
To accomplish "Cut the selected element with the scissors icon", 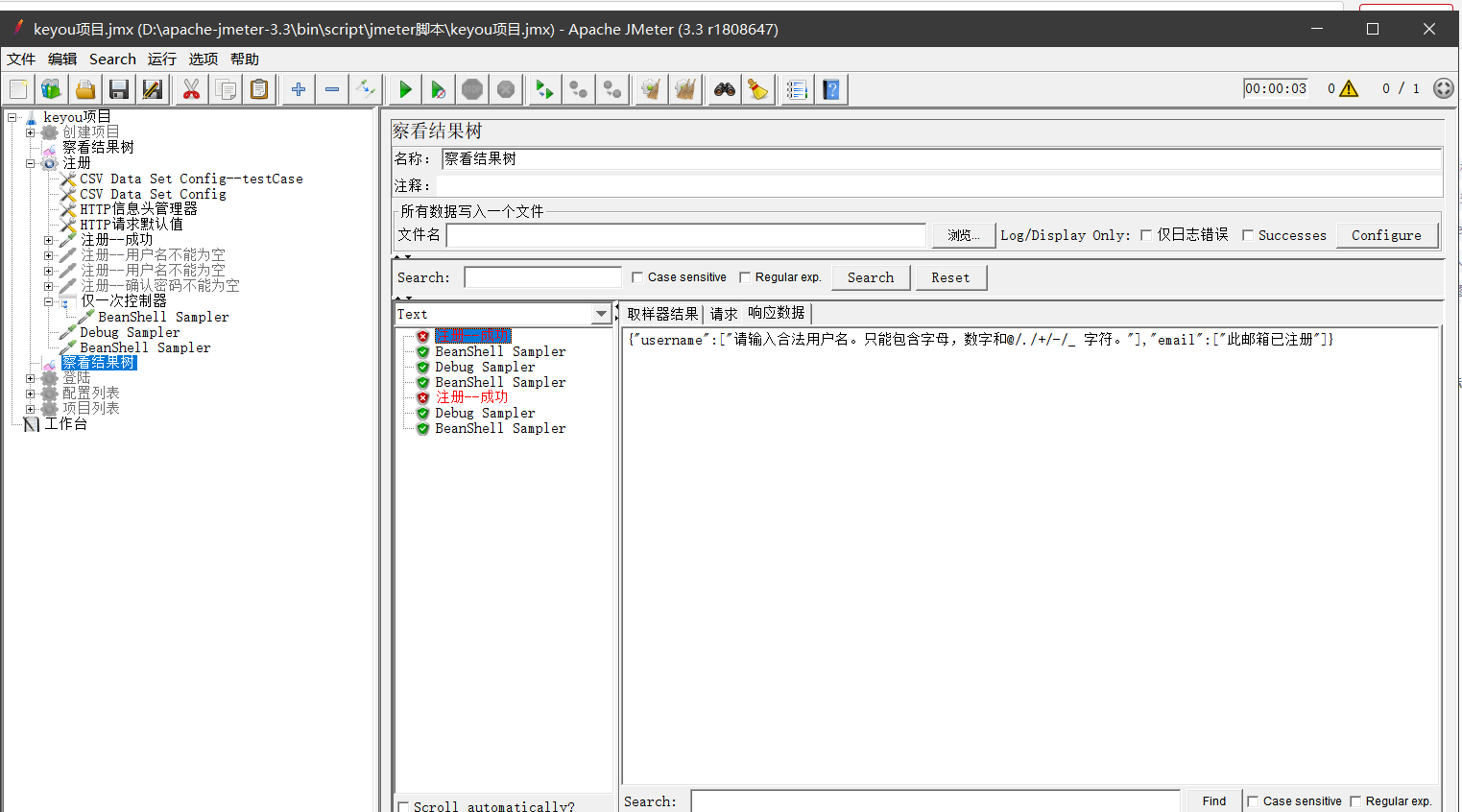I will (191, 88).
